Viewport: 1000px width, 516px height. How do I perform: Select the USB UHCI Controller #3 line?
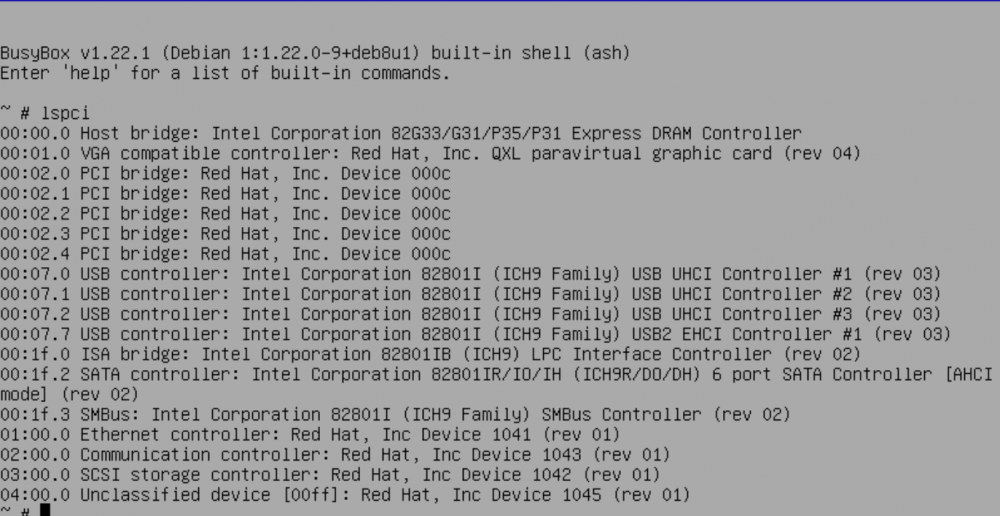tap(471, 314)
